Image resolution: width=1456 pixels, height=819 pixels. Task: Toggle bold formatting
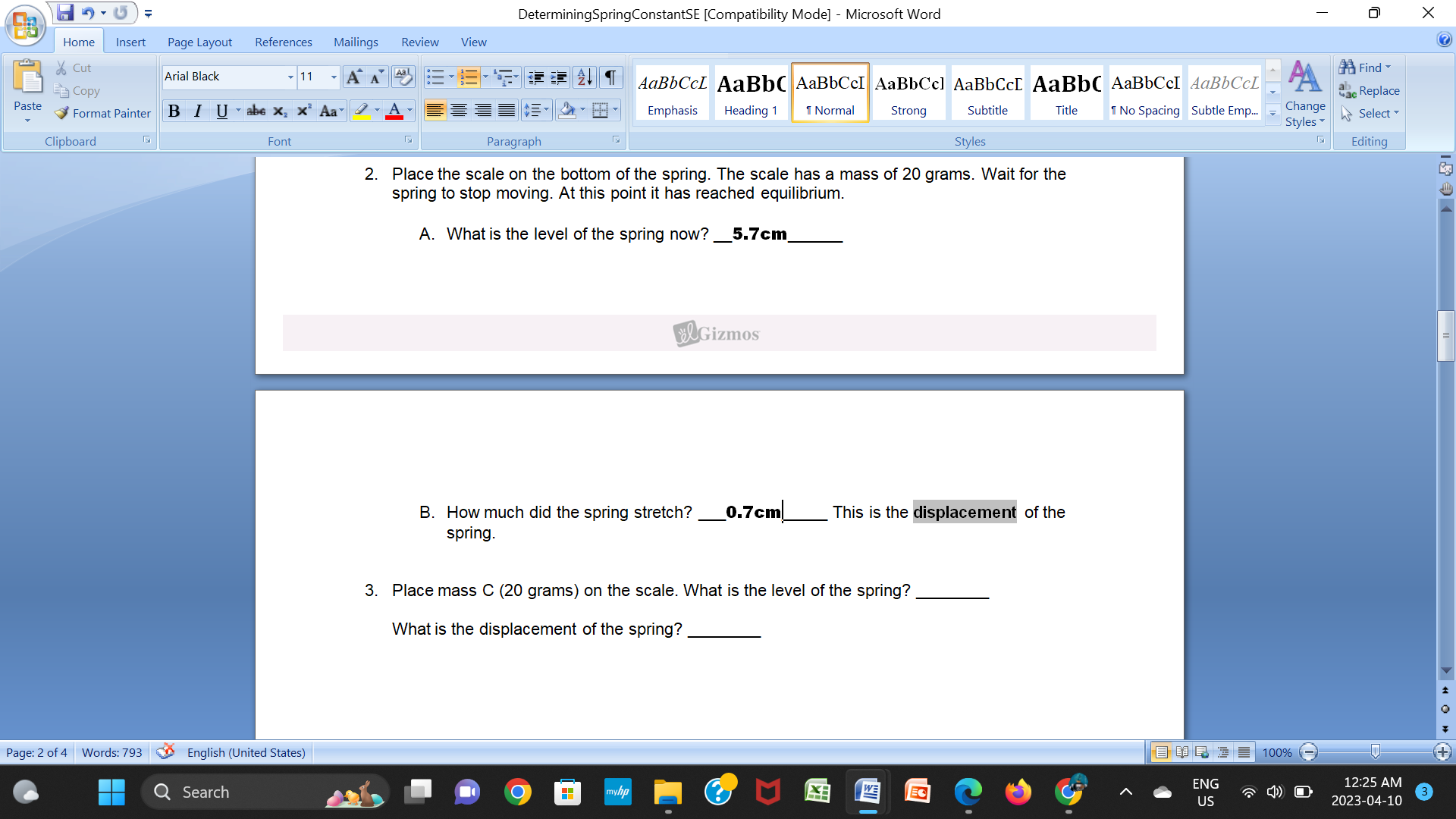[x=174, y=111]
